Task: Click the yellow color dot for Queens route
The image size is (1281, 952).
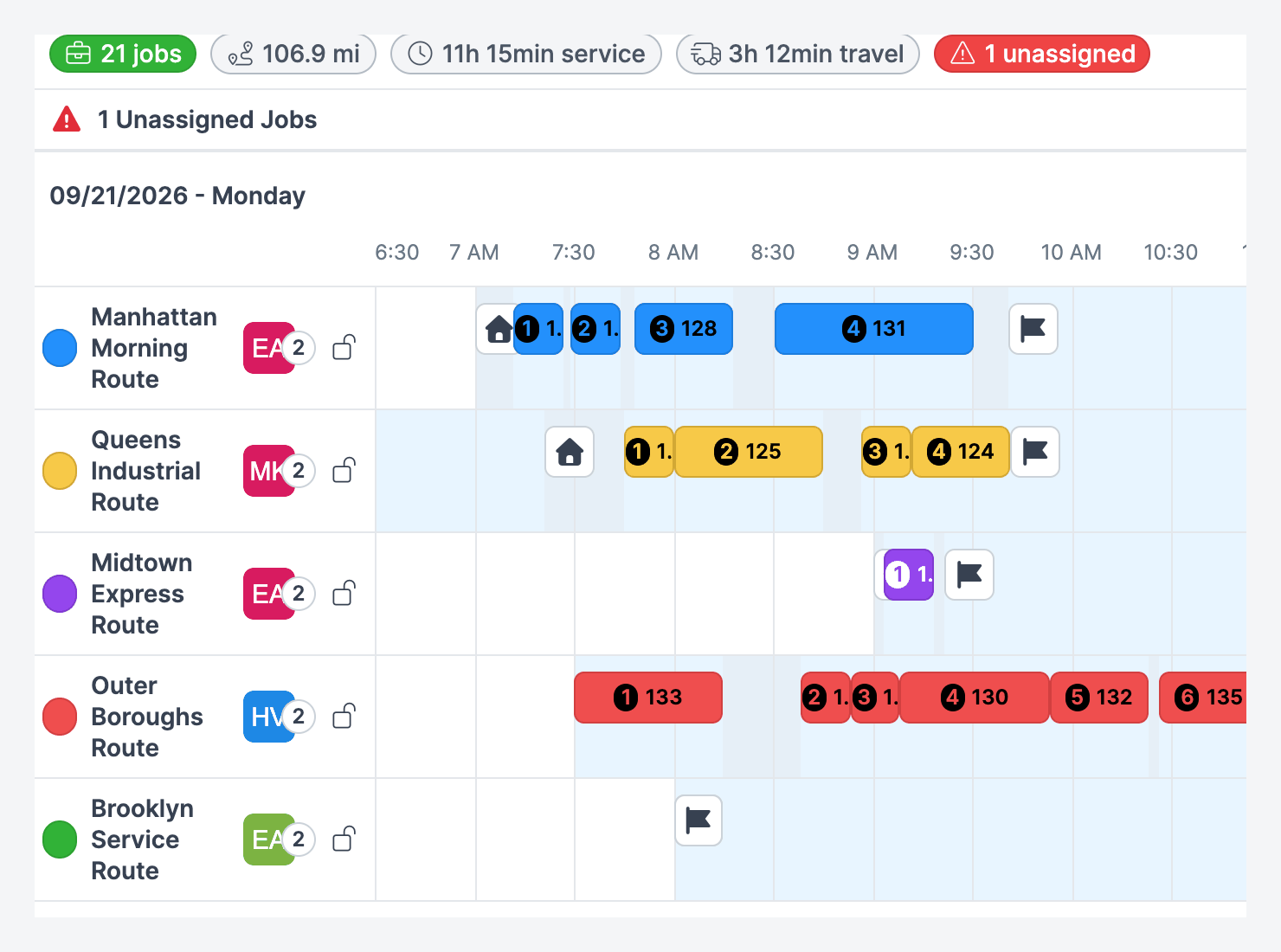Action: [60, 471]
